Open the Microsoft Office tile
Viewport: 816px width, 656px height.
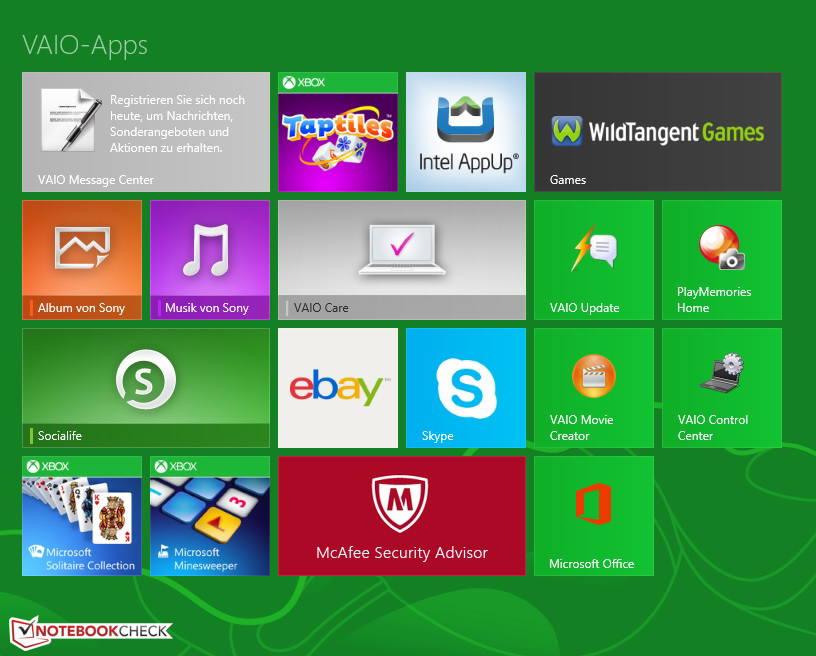594,516
